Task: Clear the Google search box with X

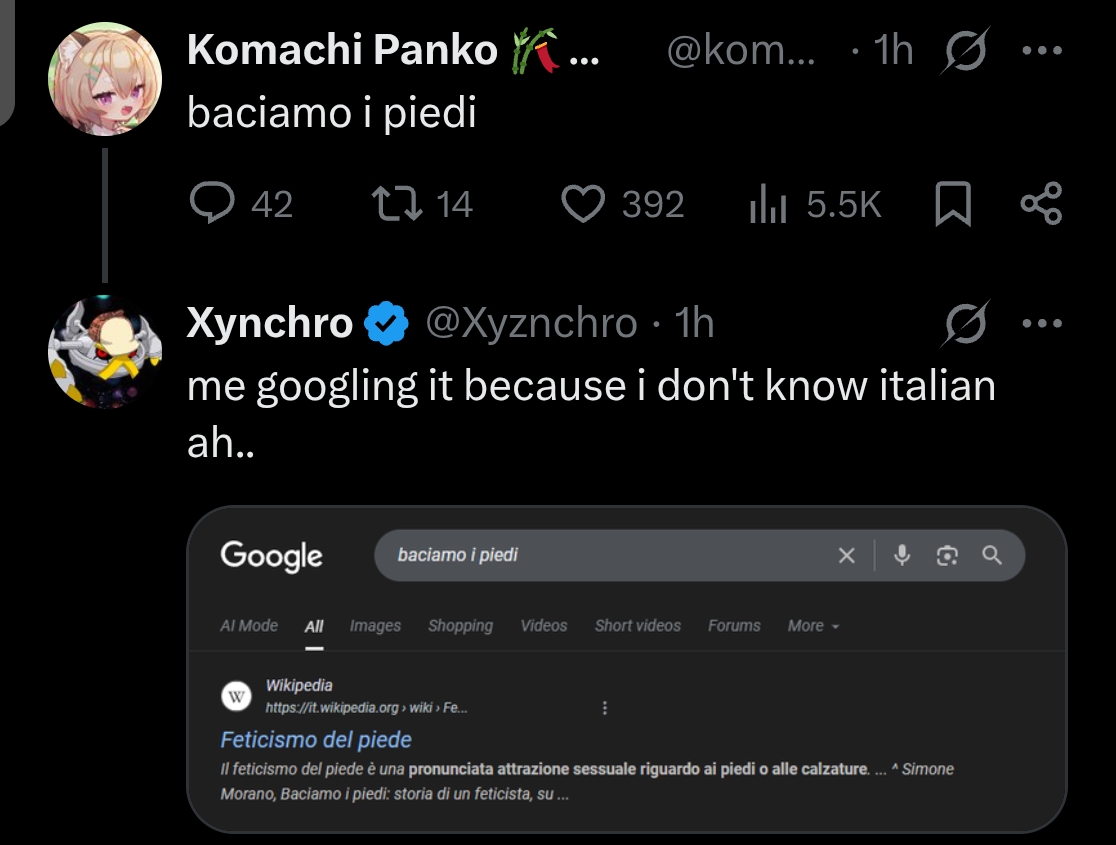Action: pos(846,555)
